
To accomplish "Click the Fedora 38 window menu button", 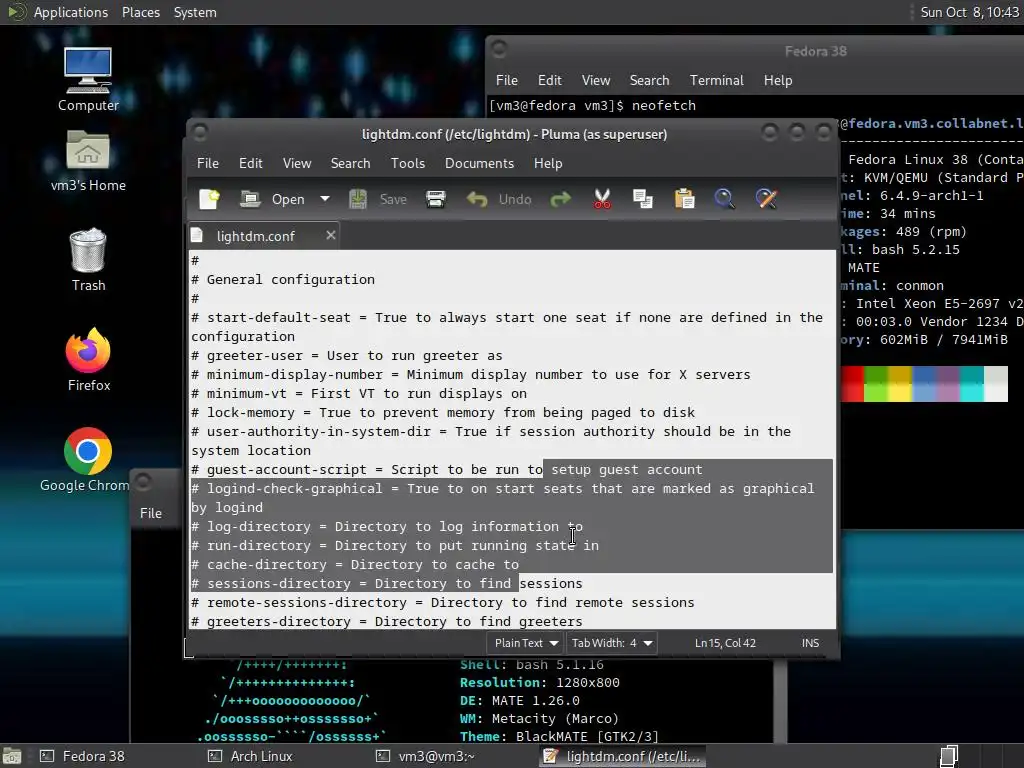I will tap(500, 50).
